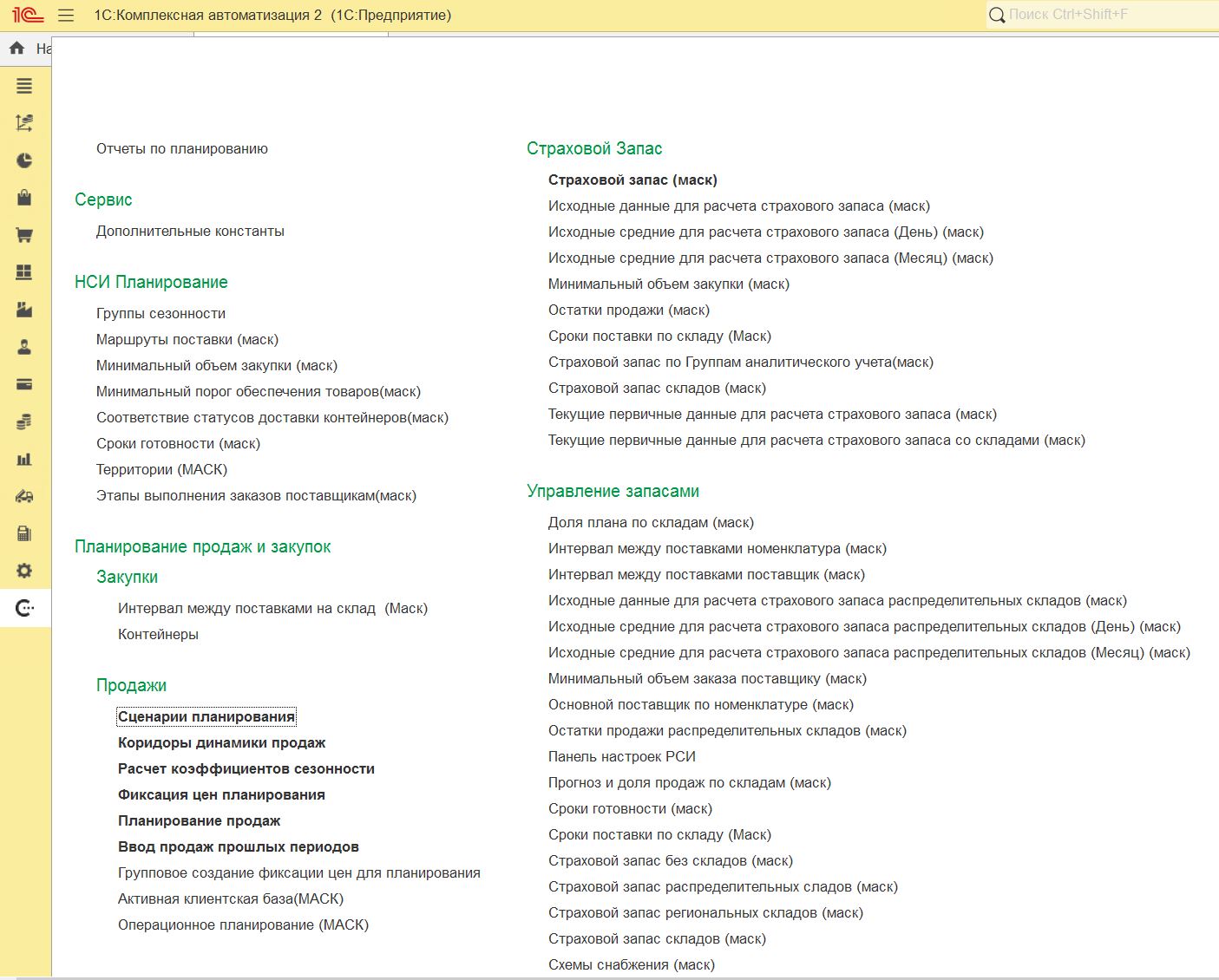Open Группы сезонности
Screen dimensions: 1219x980
click(x=161, y=314)
